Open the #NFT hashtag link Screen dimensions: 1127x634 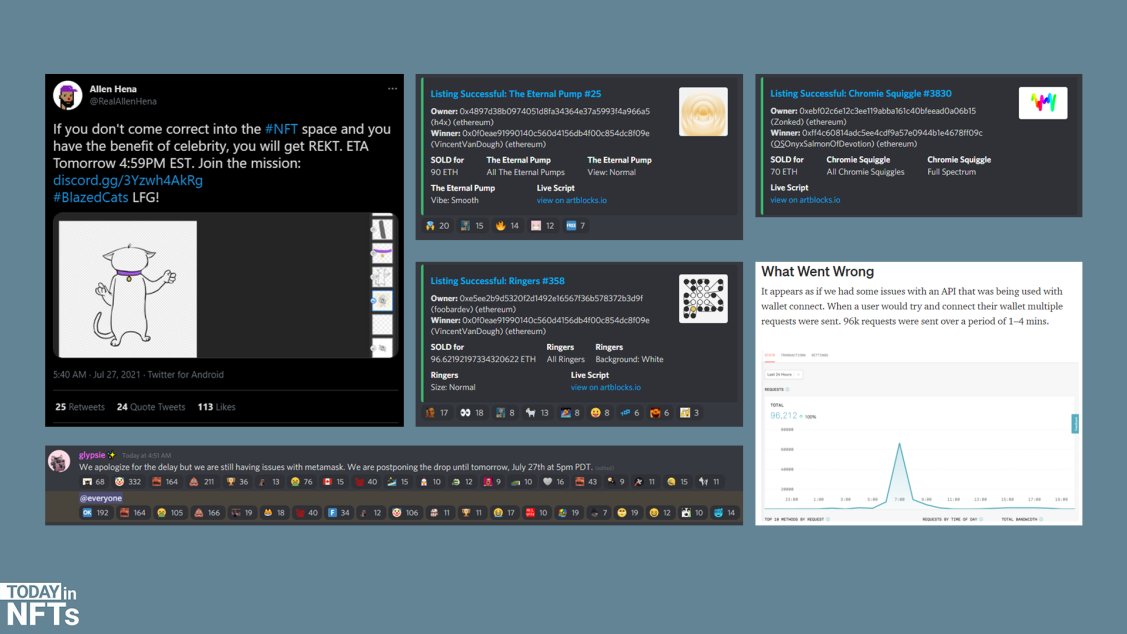281,129
